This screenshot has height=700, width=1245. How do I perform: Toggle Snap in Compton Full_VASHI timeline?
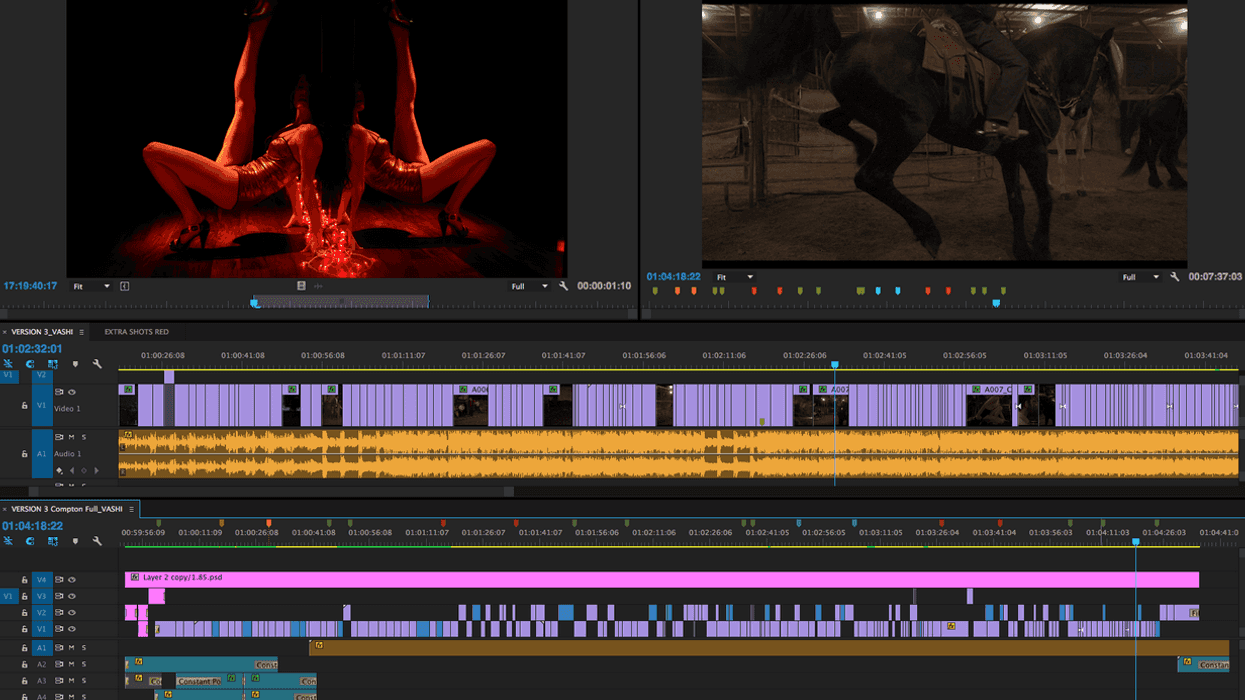tap(30, 541)
